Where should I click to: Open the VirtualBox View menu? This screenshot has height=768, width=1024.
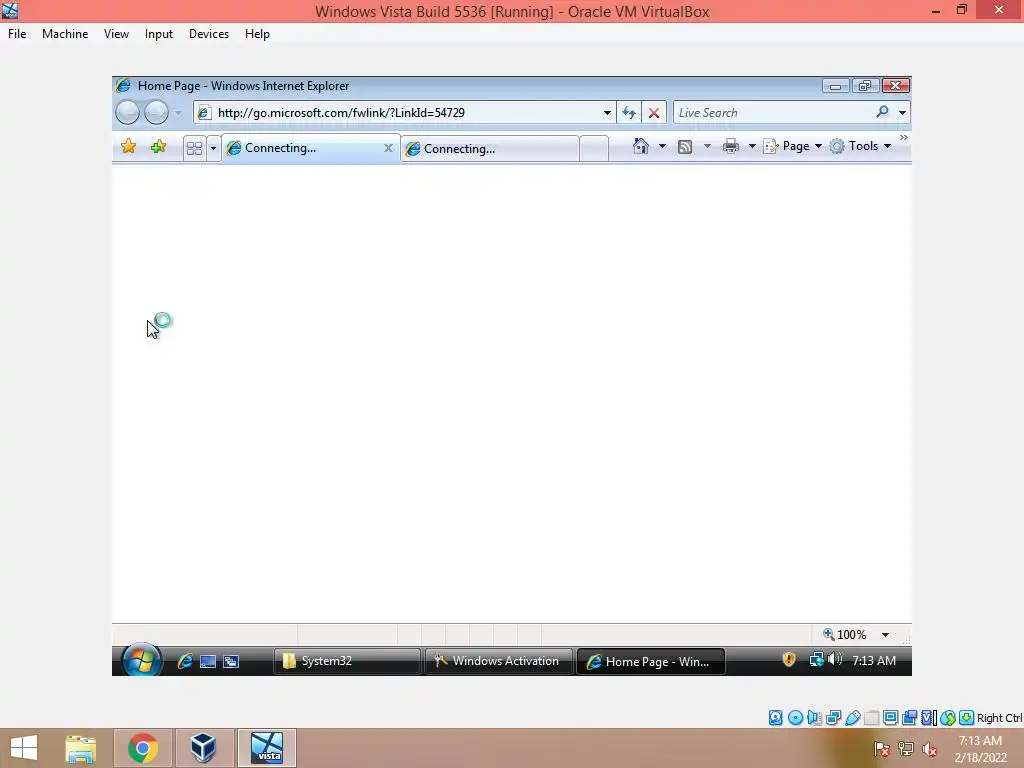pyautogui.click(x=116, y=34)
